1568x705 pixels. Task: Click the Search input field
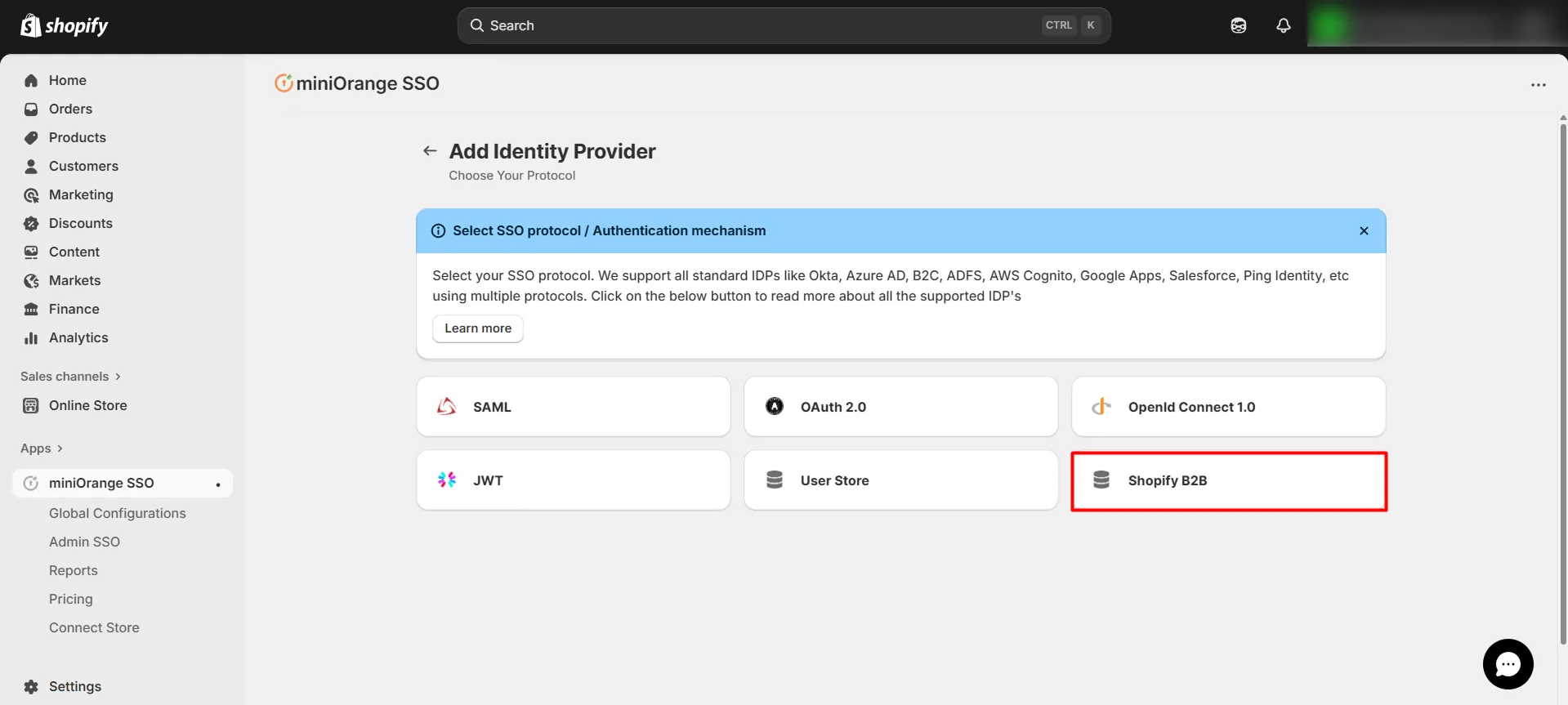784,25
